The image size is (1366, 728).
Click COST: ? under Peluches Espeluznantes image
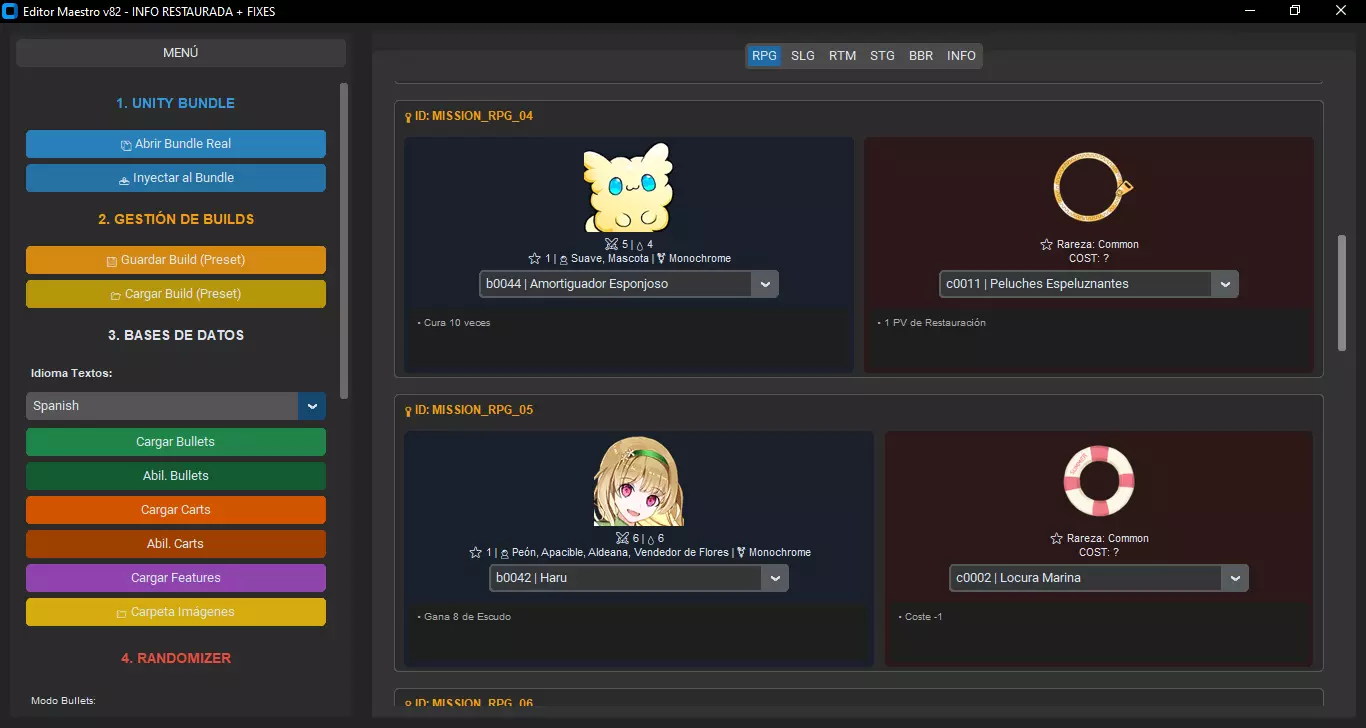tap(1089, 258)
